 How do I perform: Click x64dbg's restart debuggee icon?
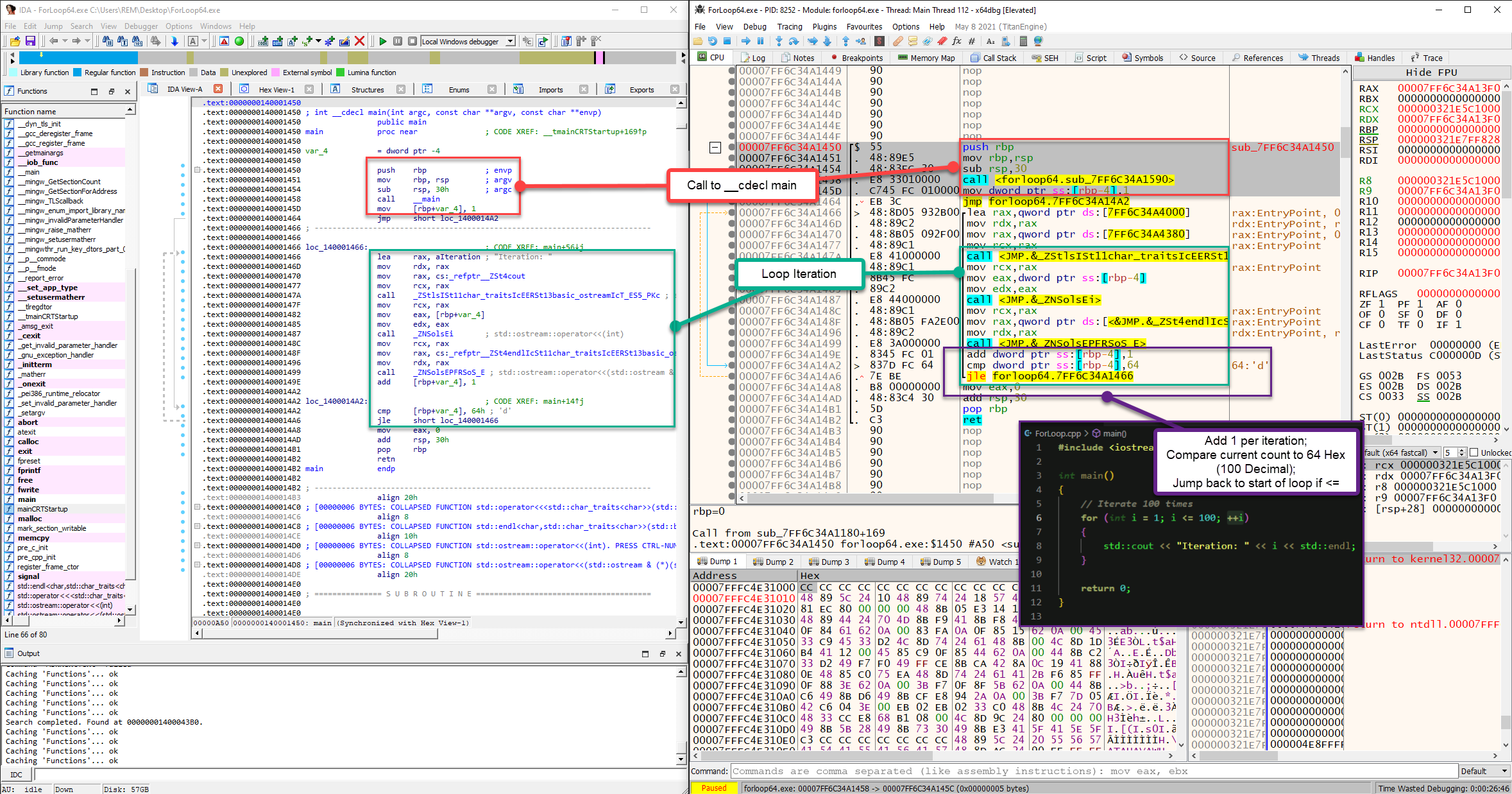pos(712,41)
